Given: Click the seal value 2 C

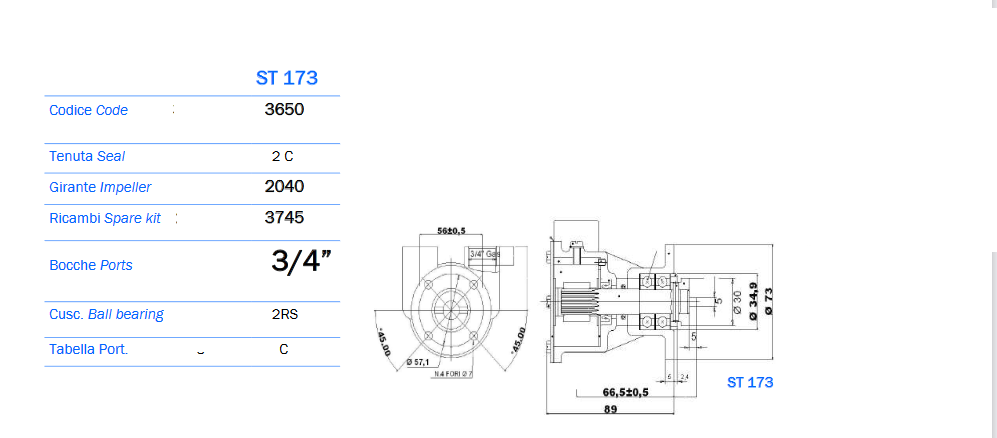Looking at the screenshot, I should 283,156.
